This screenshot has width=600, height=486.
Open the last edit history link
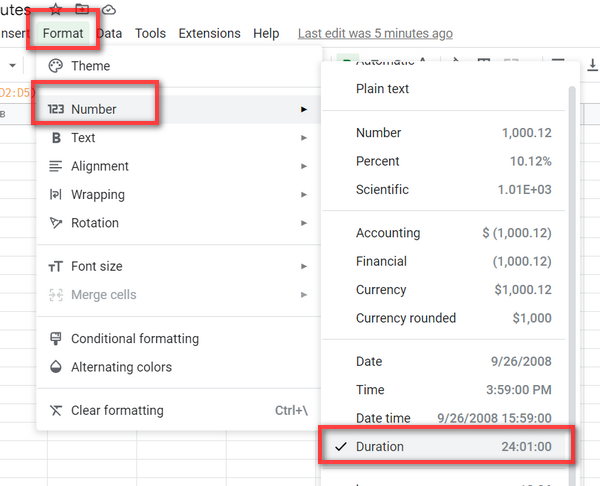pyautogui.click(x=375, y=33)
